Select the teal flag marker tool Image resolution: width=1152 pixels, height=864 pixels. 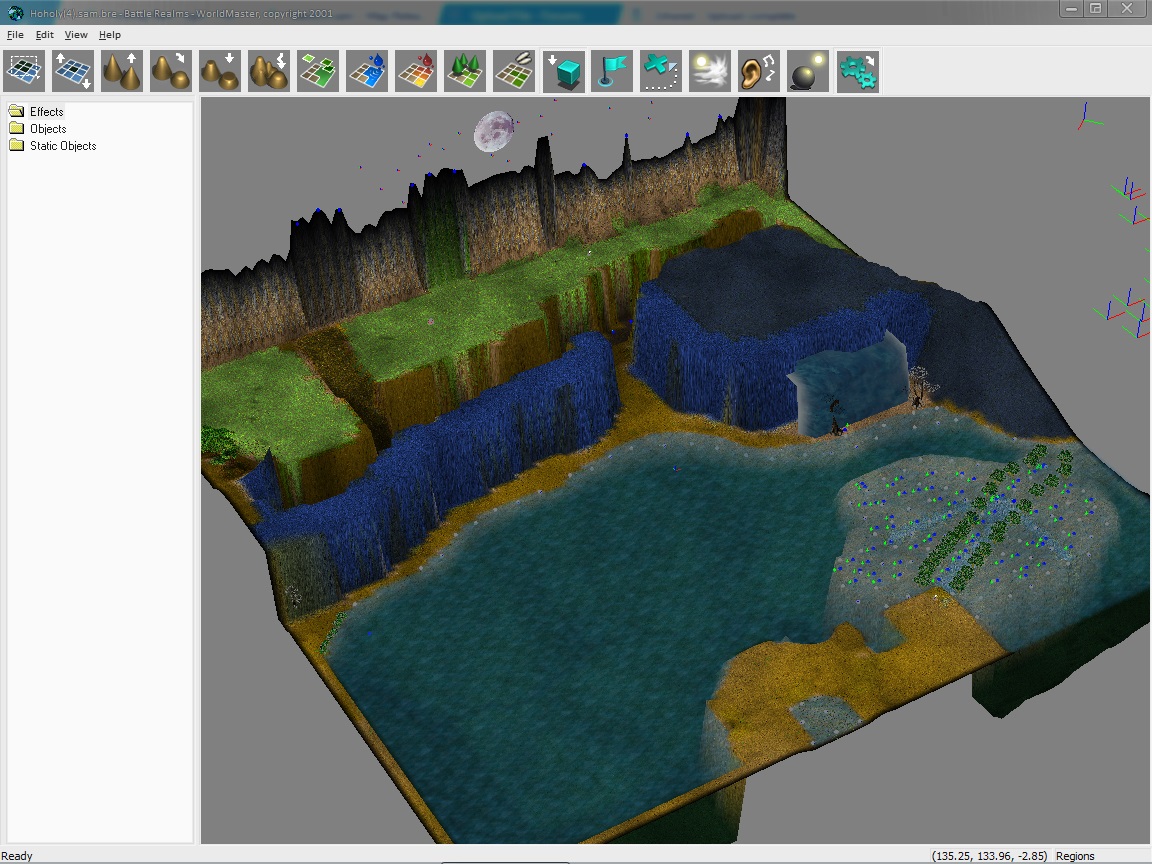pos(612,72)
